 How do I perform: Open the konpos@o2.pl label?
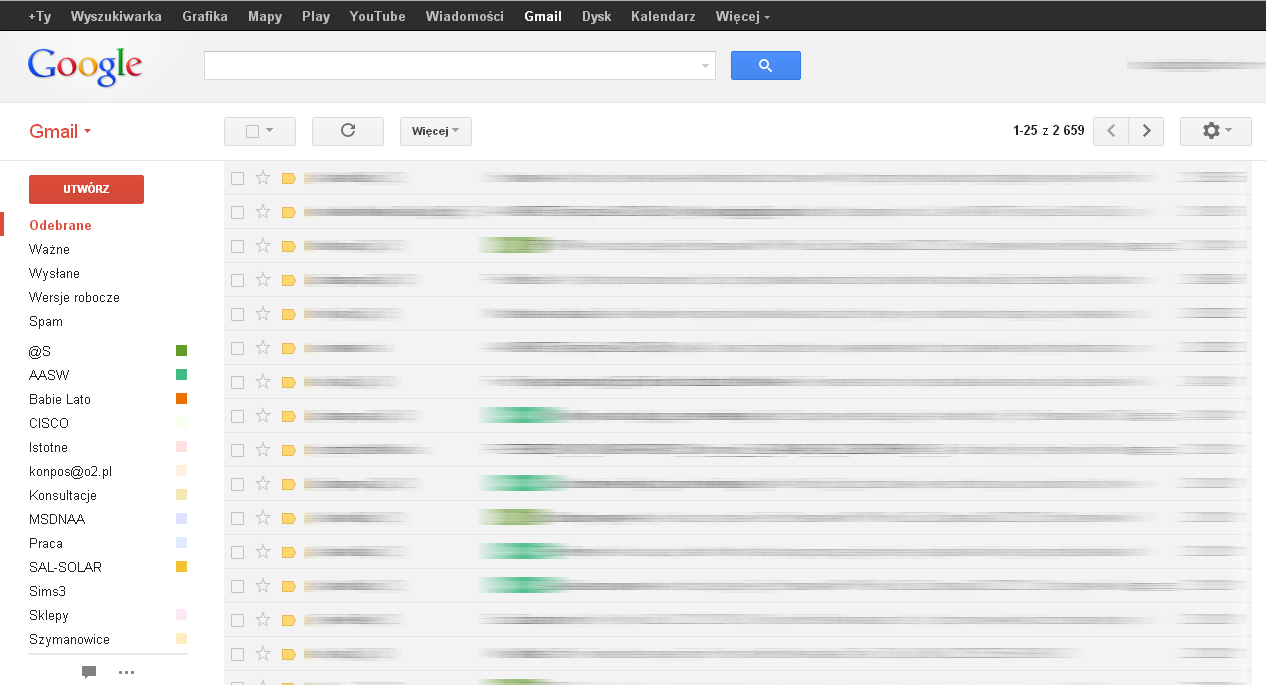pyautogui.click(x=71, y=471)
